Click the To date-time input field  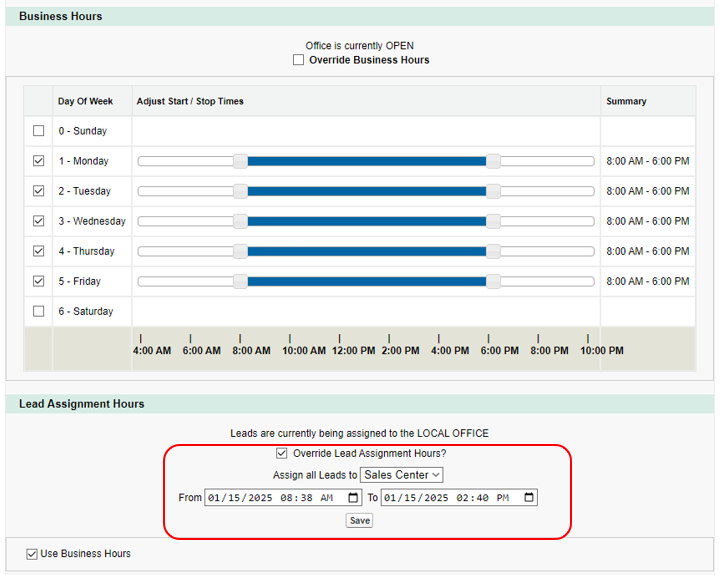[459, 497]
